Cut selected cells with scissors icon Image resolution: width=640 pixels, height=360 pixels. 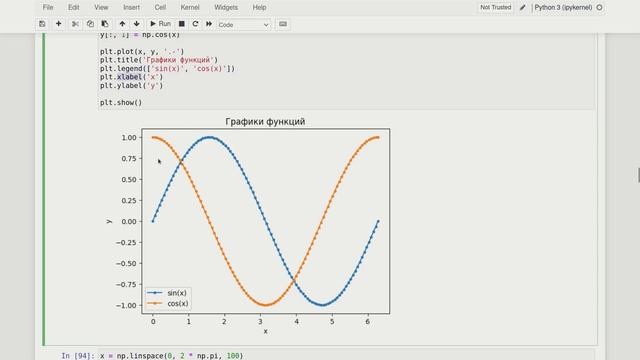coord(75,24)
